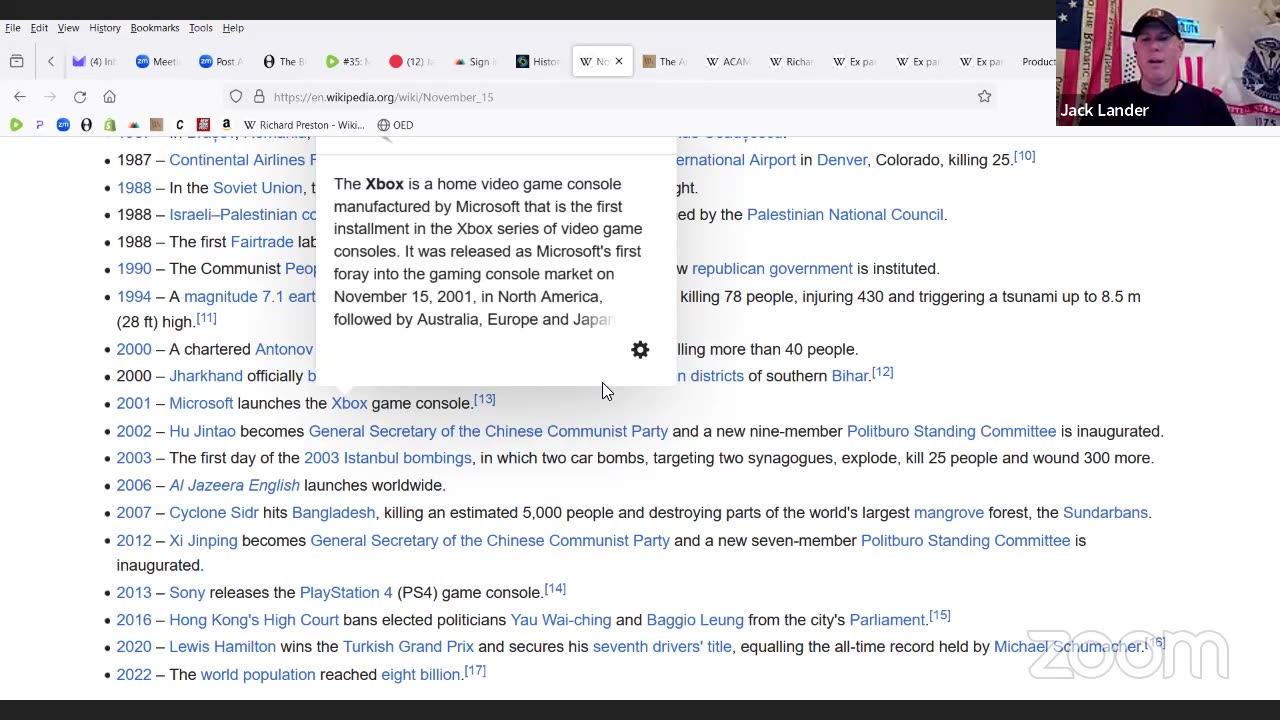Screen dimensions: 1280x720
Task: Open the Sony link
Action: [187, 592]
